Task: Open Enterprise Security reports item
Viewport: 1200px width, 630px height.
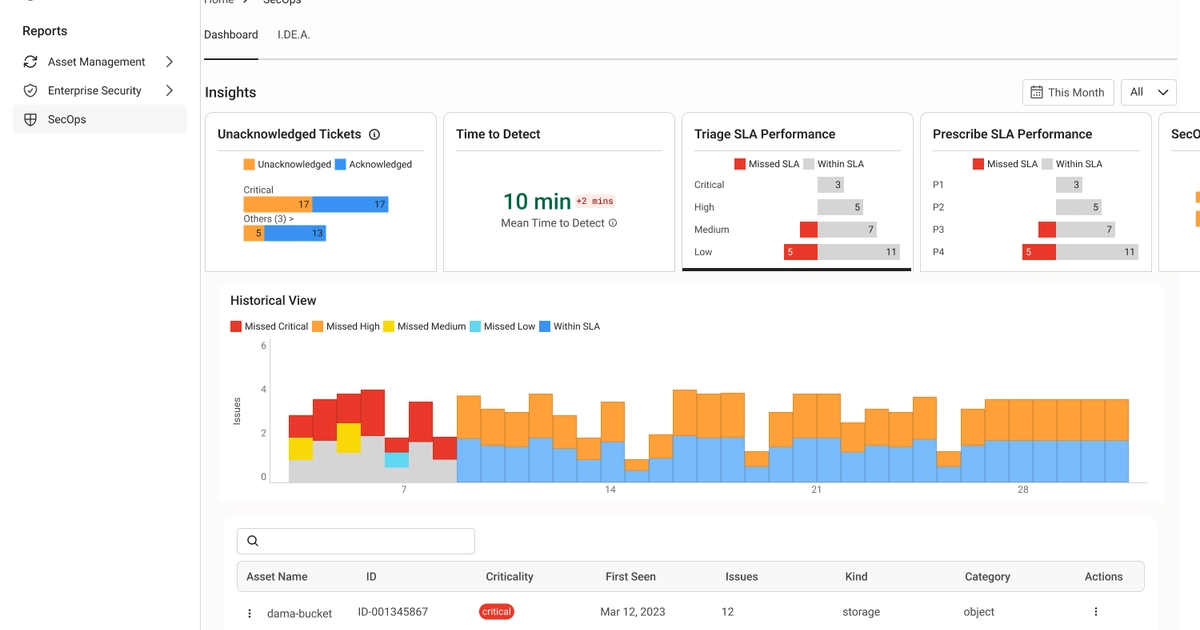Action: 100,91
